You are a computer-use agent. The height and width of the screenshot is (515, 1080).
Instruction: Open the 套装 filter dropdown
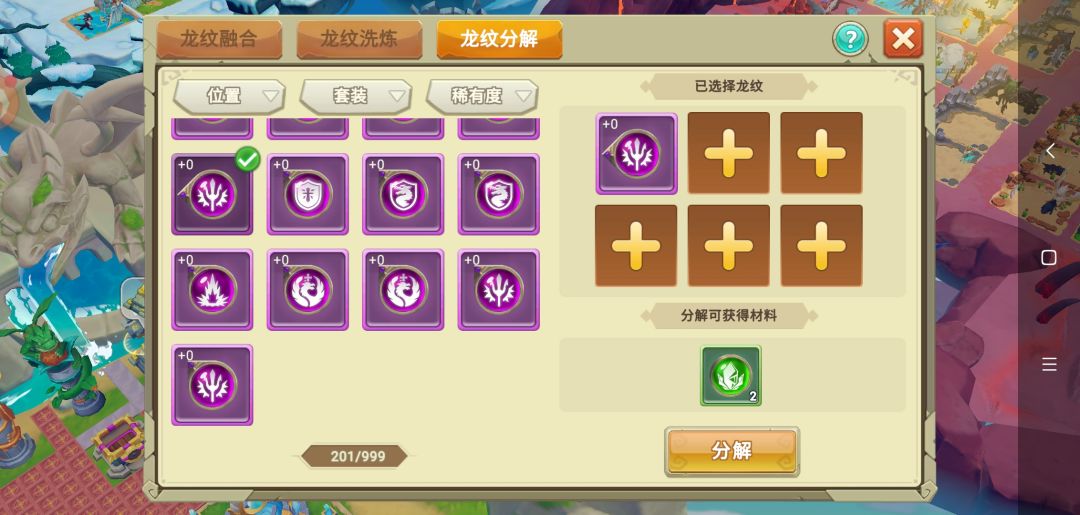coord(355,96)
